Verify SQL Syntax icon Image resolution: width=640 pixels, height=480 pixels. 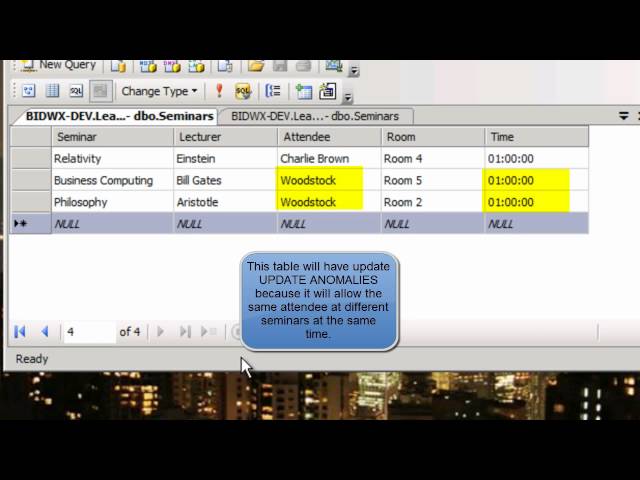tap(243, 91)
